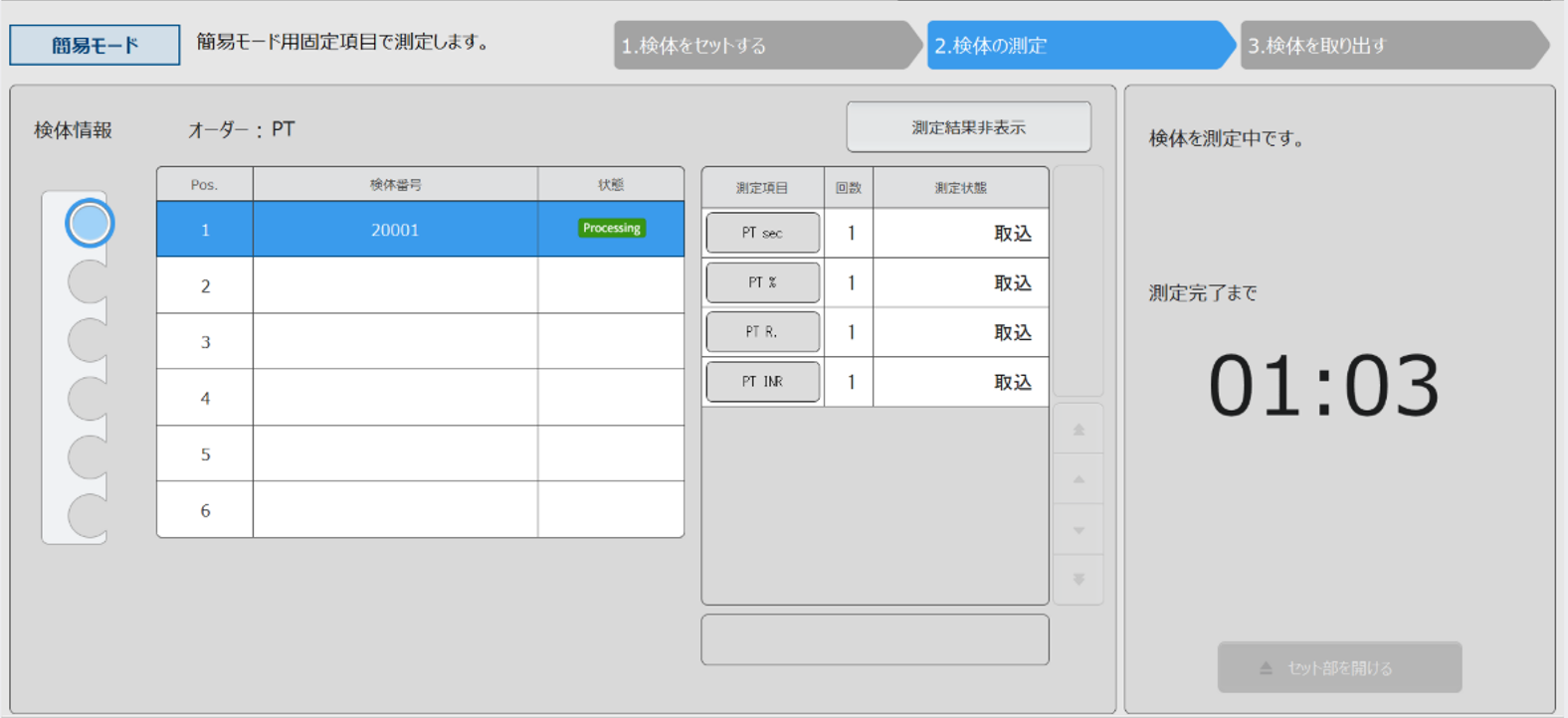Click the empty field below the measurement list

[875, 639]
